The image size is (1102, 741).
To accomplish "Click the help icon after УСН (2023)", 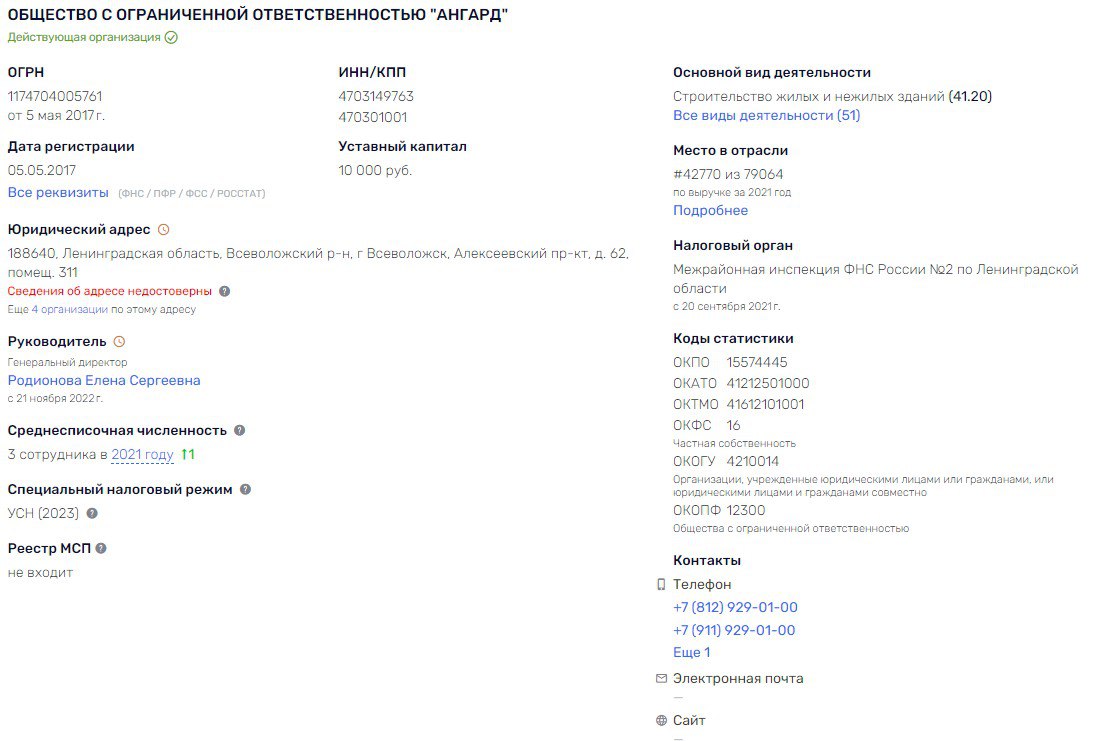I will point(92,514).
